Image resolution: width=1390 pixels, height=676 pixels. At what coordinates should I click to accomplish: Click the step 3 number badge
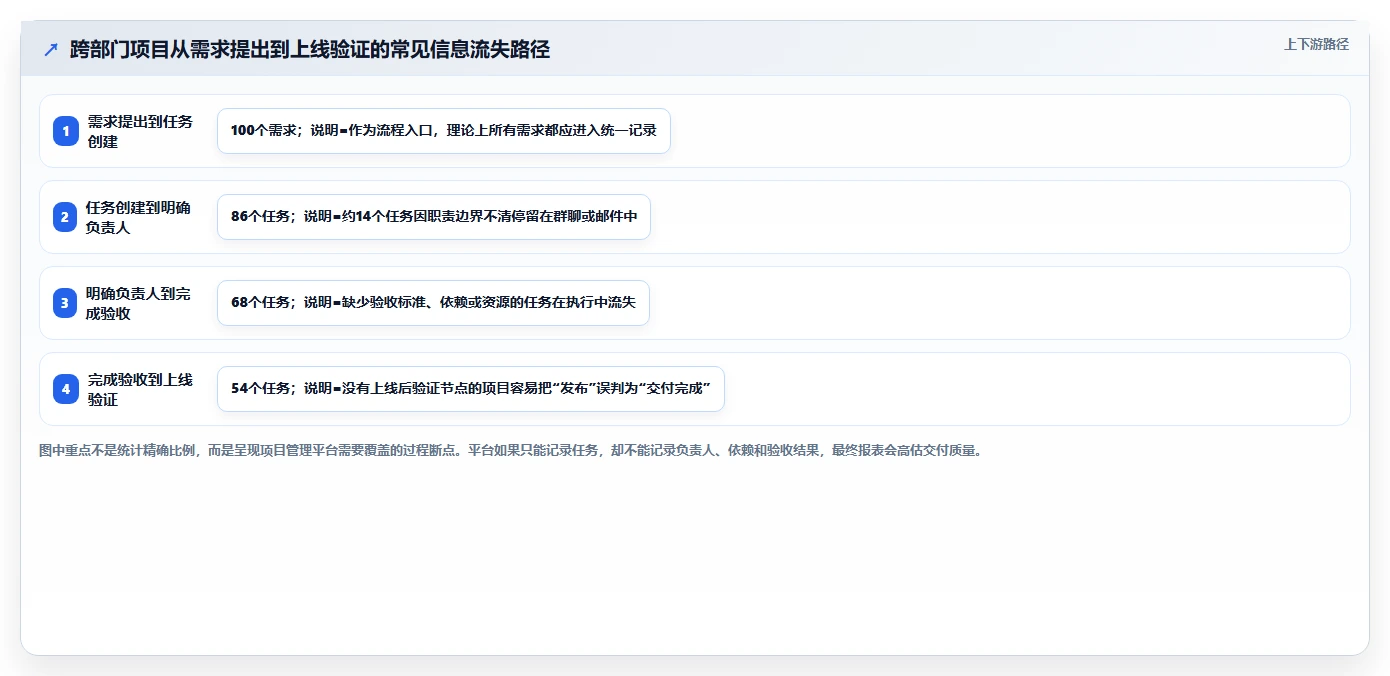pos(66,303)
